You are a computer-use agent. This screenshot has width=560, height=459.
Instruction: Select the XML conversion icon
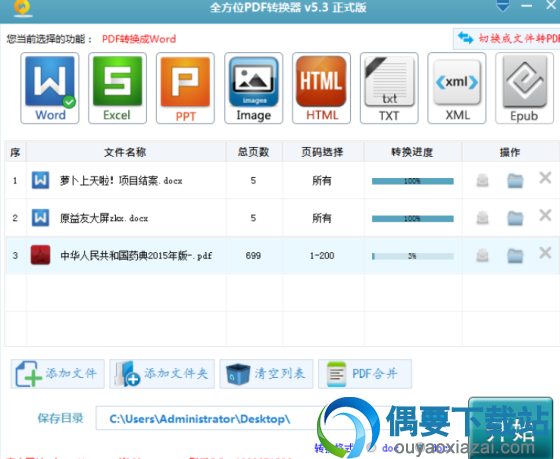457,88
